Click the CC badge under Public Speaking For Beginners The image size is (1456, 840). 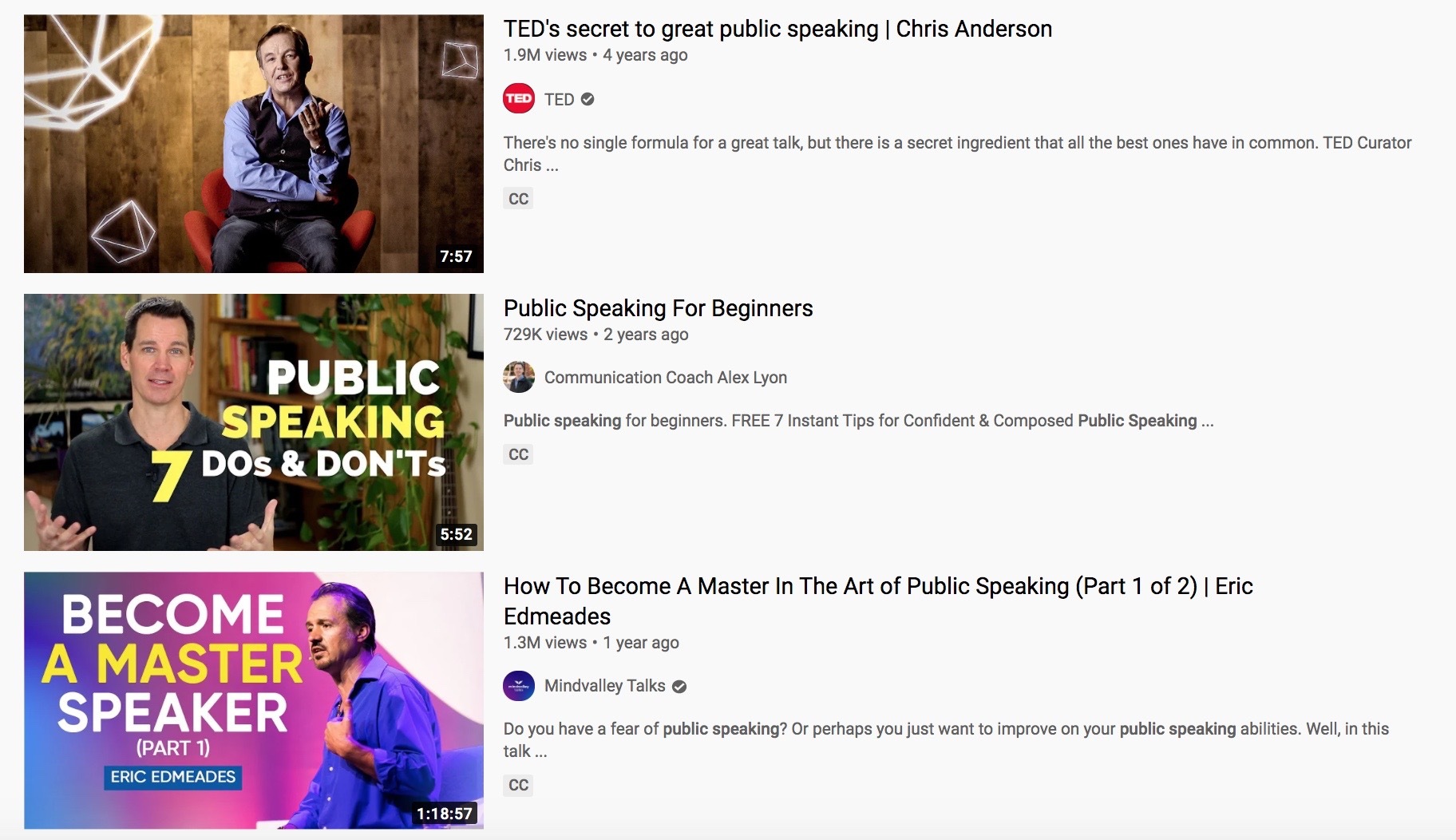tap(518, 454)
